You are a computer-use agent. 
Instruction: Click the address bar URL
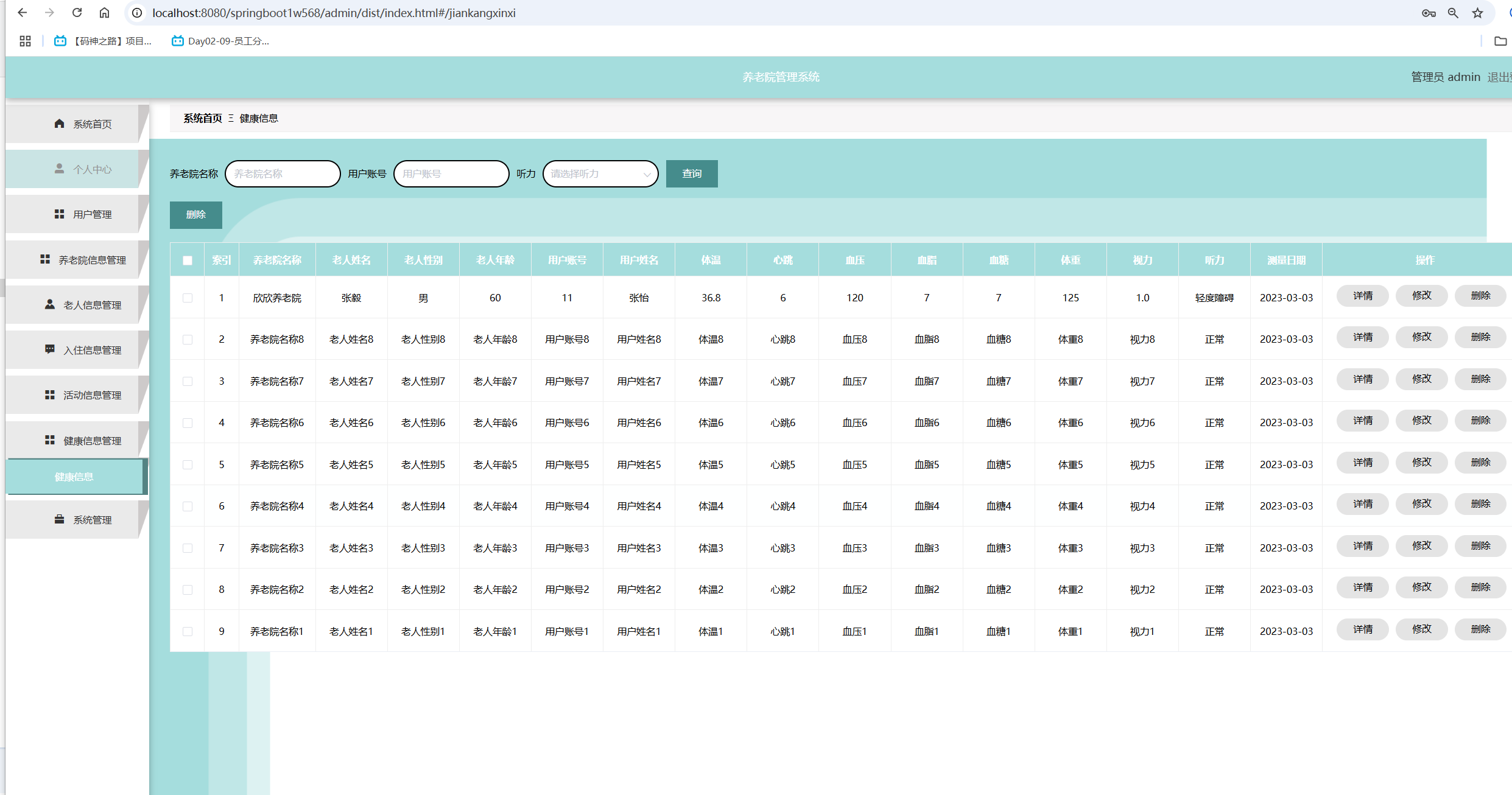click(x=334, y=13)
